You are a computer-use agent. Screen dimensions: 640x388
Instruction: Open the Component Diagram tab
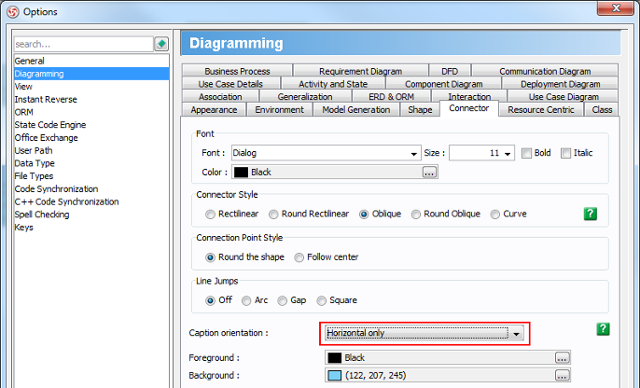[444, 84]
